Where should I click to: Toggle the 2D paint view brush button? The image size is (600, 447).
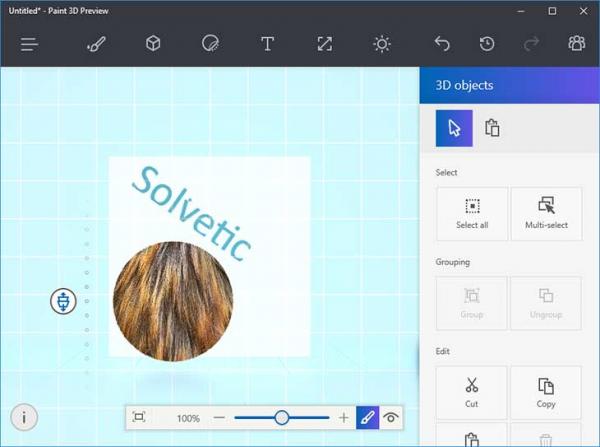[x=367, y=418]
